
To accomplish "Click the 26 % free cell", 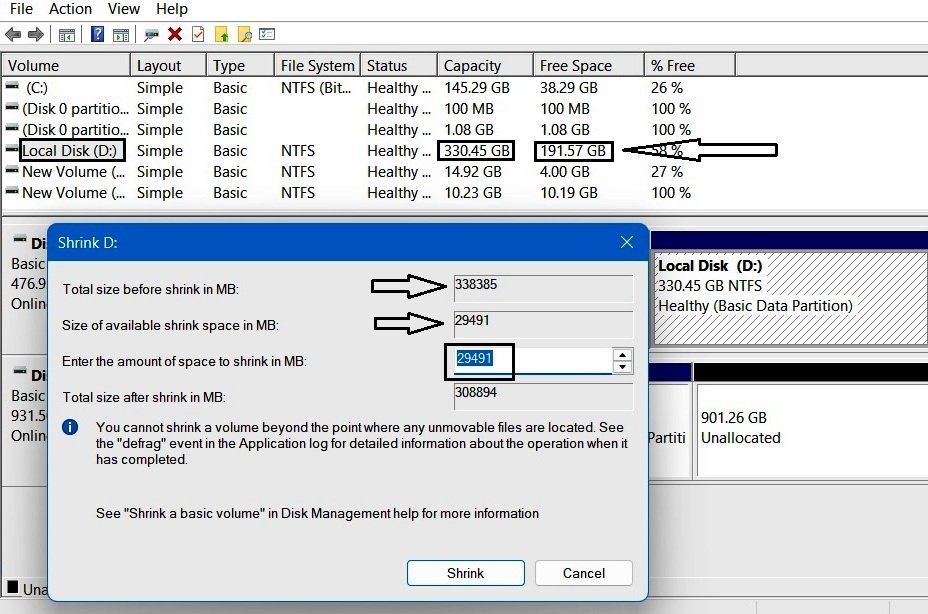I will [x=667, y=88].
